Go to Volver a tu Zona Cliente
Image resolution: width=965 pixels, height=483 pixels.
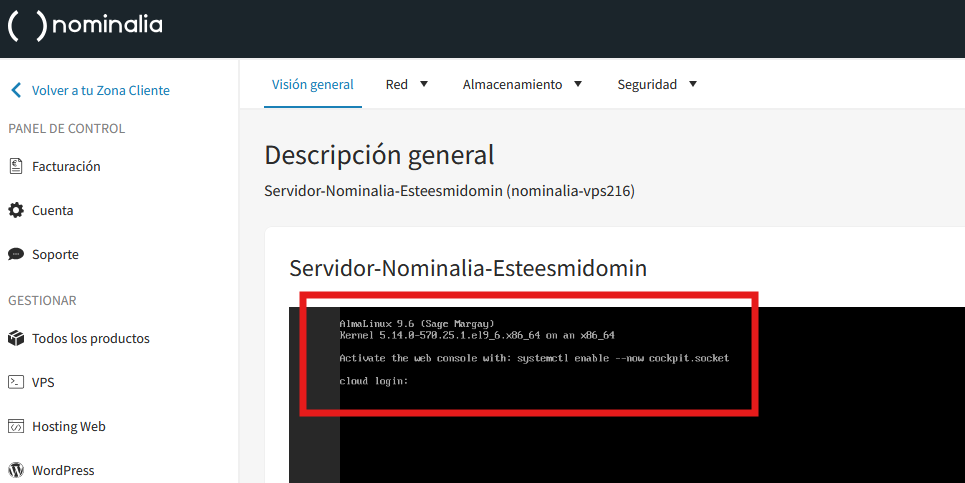100,90
